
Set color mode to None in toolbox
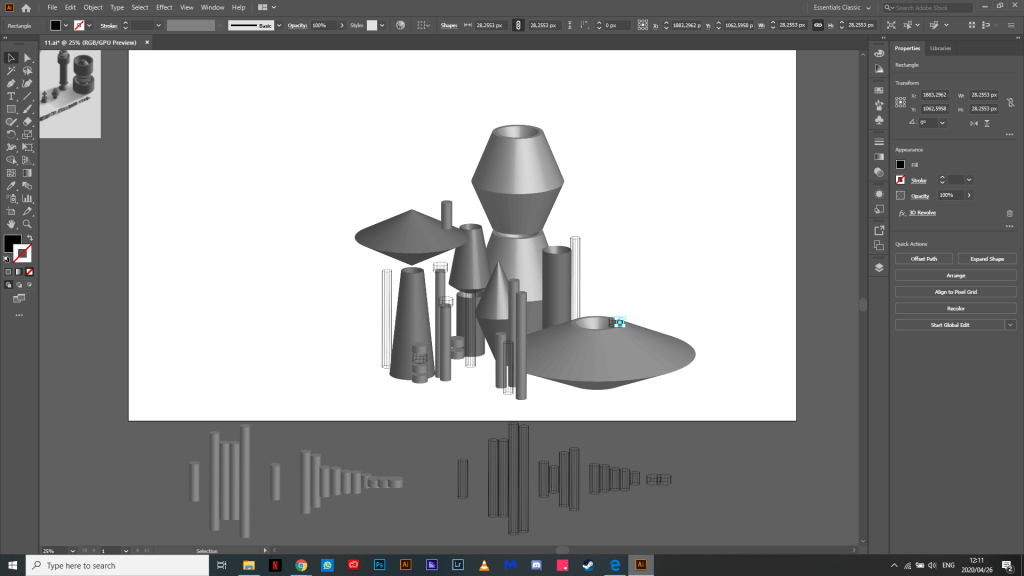tap(29, 271)
